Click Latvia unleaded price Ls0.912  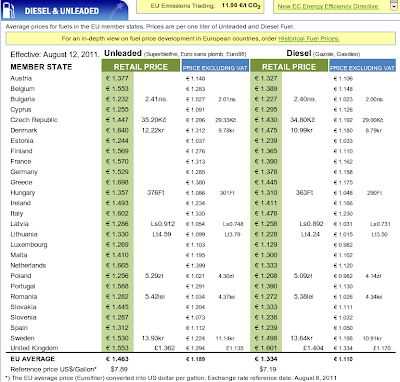coord(163,224)
